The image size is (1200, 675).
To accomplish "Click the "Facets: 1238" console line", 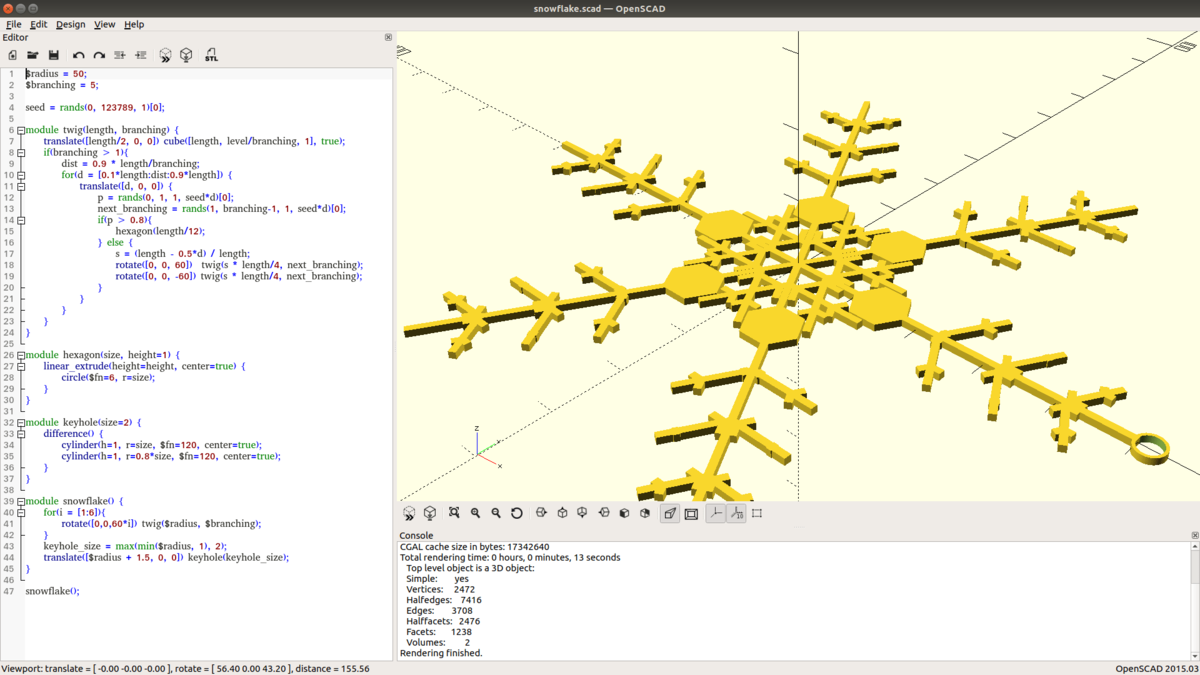I will (439, 632).
